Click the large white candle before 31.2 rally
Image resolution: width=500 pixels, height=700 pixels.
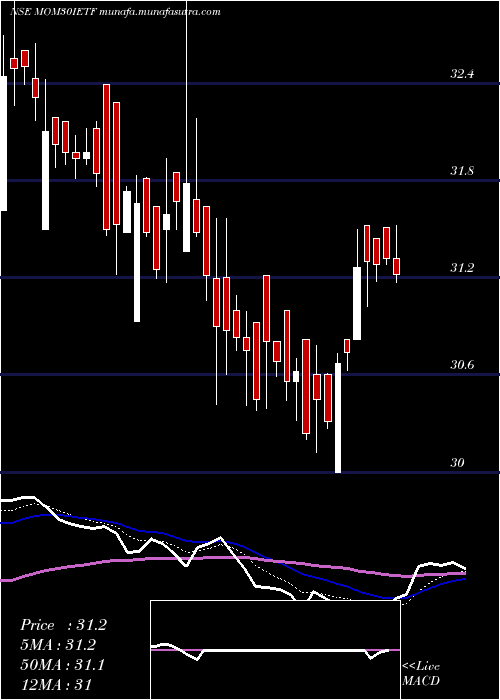(x=357, y=303)
